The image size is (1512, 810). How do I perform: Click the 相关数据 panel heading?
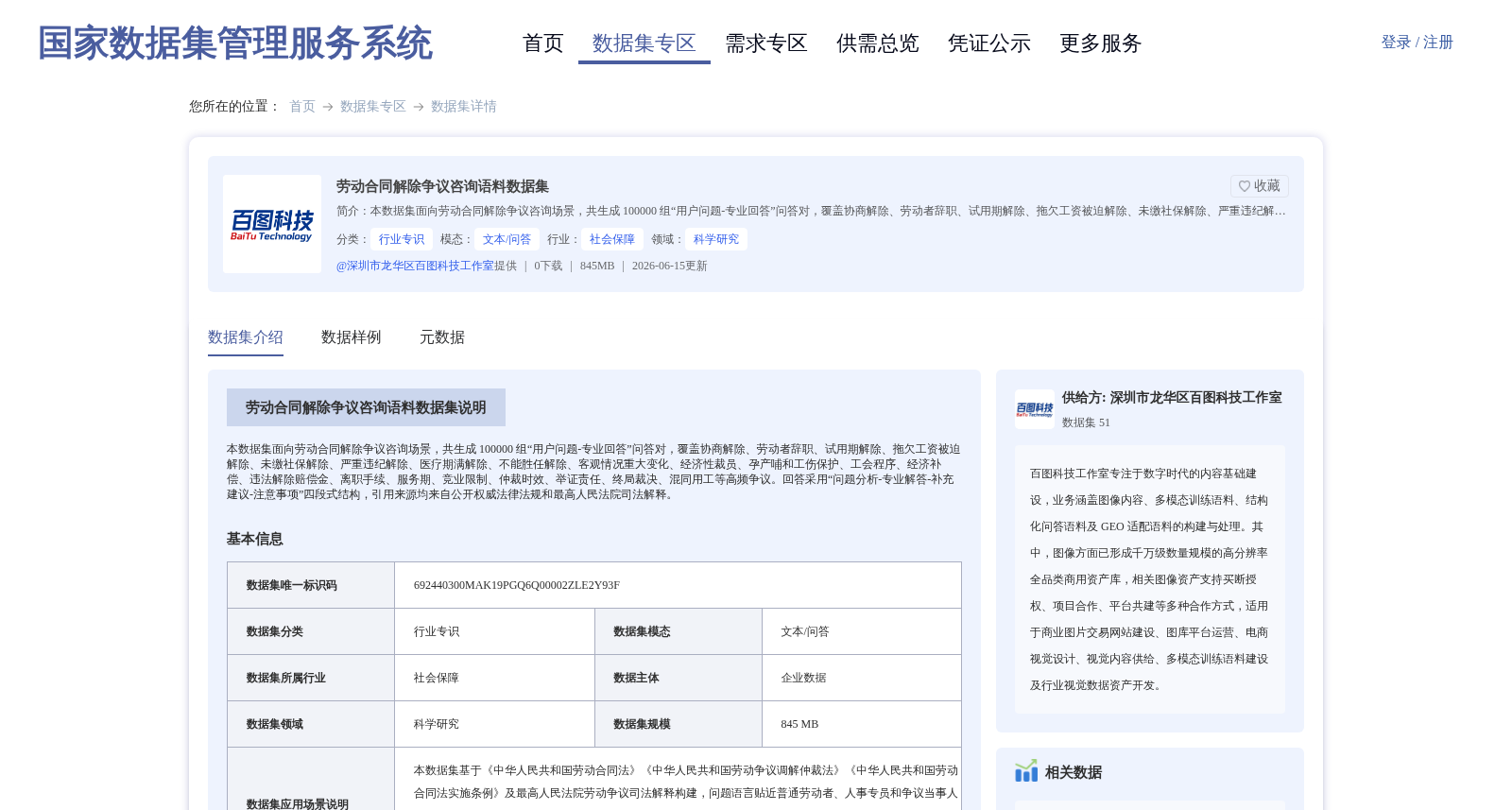[x=1074, y=772]
